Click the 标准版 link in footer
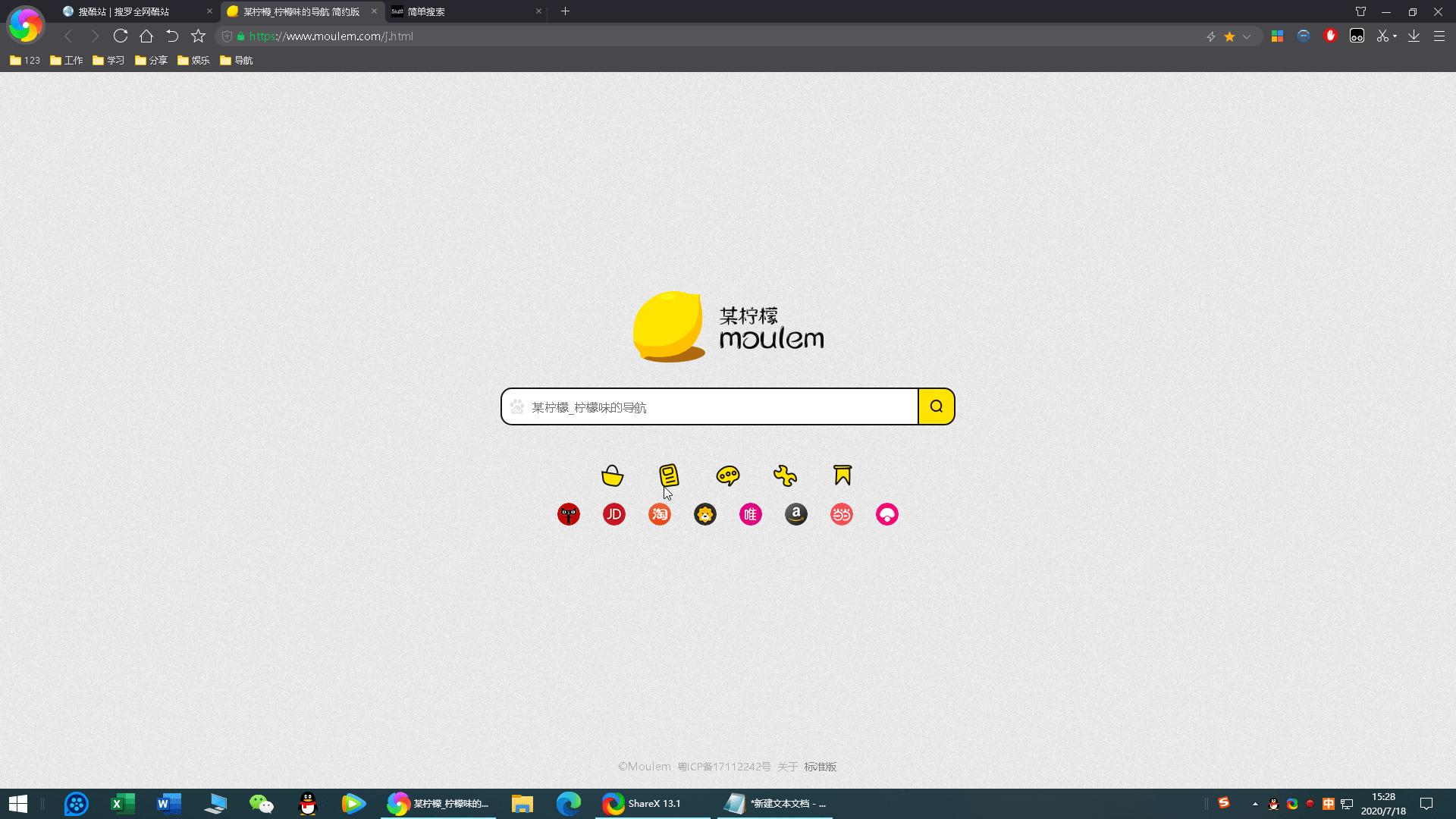 pos(820,767)
